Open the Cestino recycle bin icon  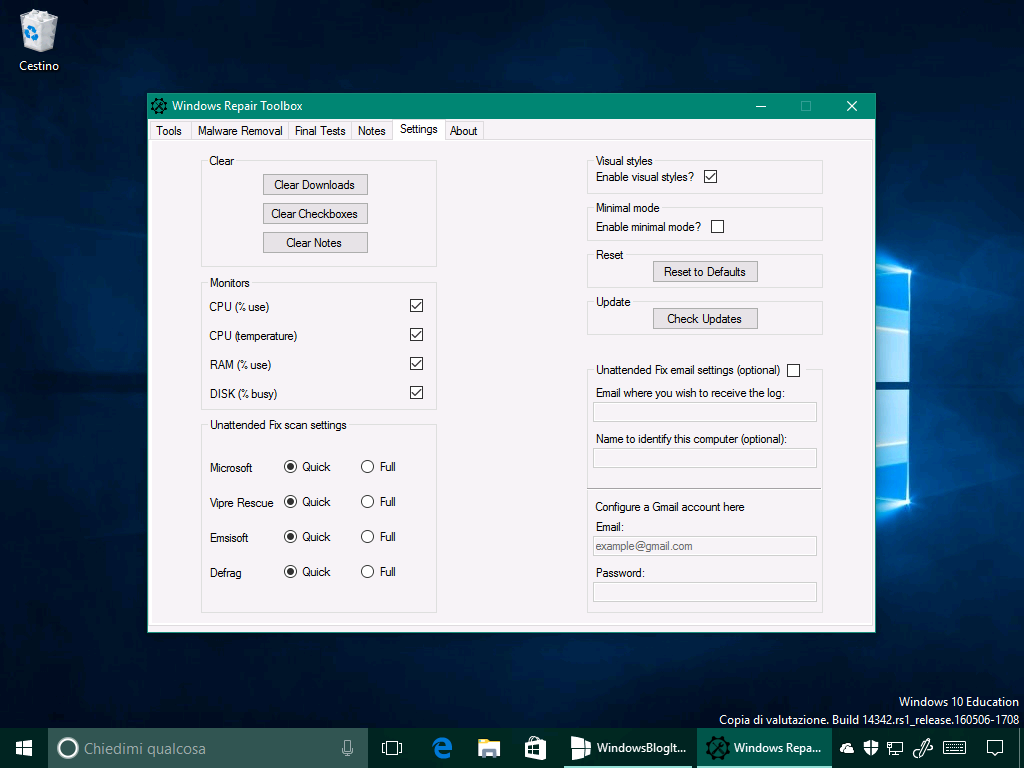[x=39, y=40]
